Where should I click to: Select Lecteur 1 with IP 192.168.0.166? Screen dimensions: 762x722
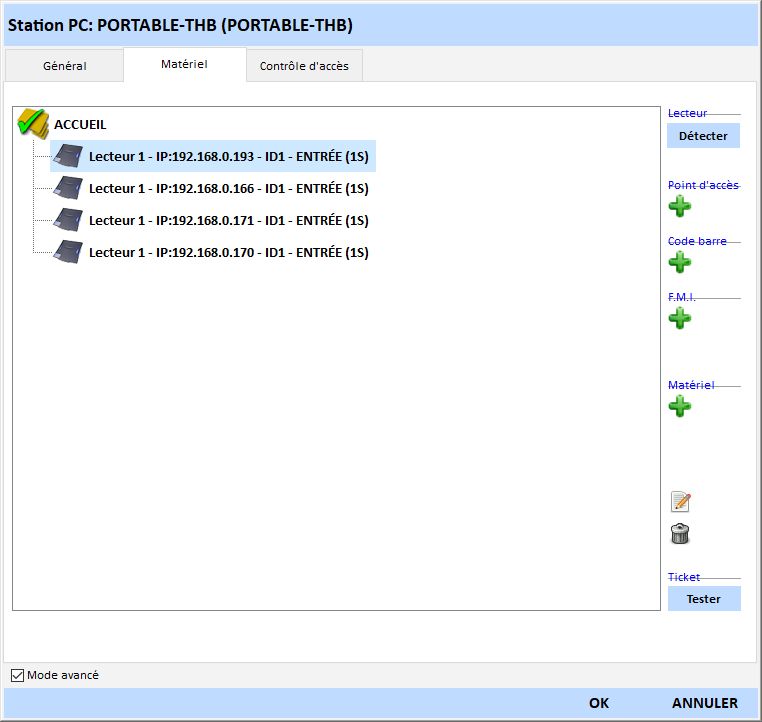(228, 189)
